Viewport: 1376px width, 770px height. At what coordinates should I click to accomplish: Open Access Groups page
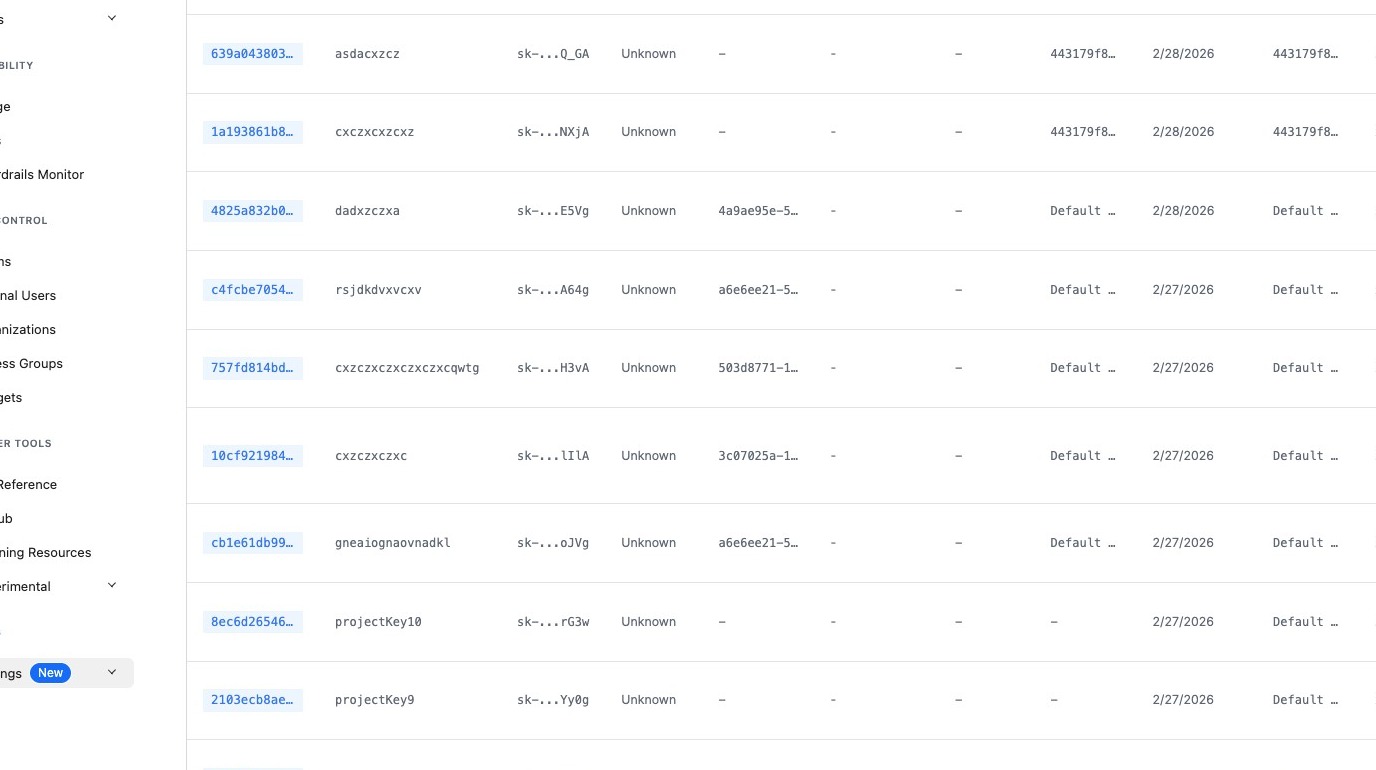[x=32, y=363]
